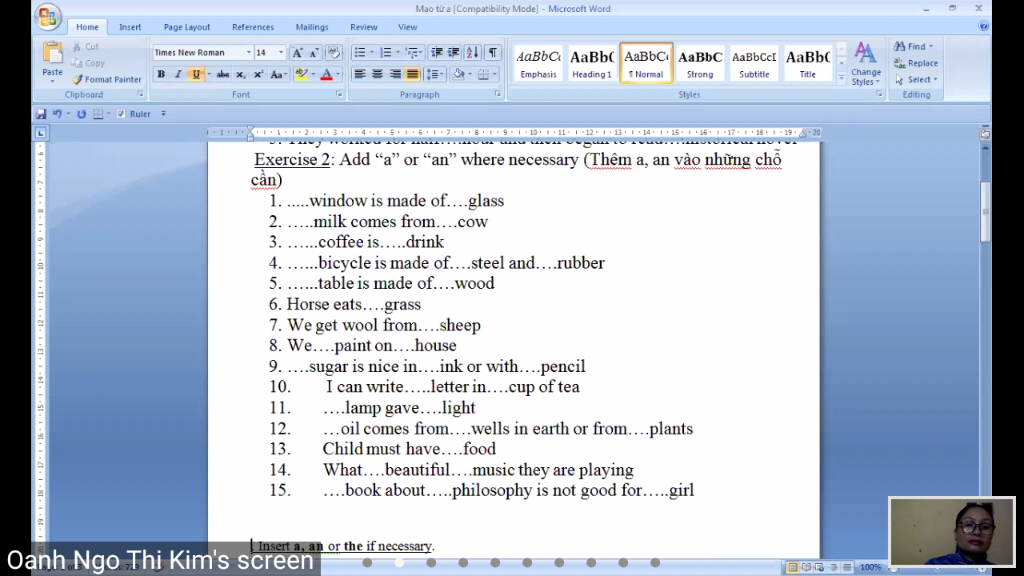Switch to the References tab
Viewport: 1024px width, 576px height.
coord(253,27)
